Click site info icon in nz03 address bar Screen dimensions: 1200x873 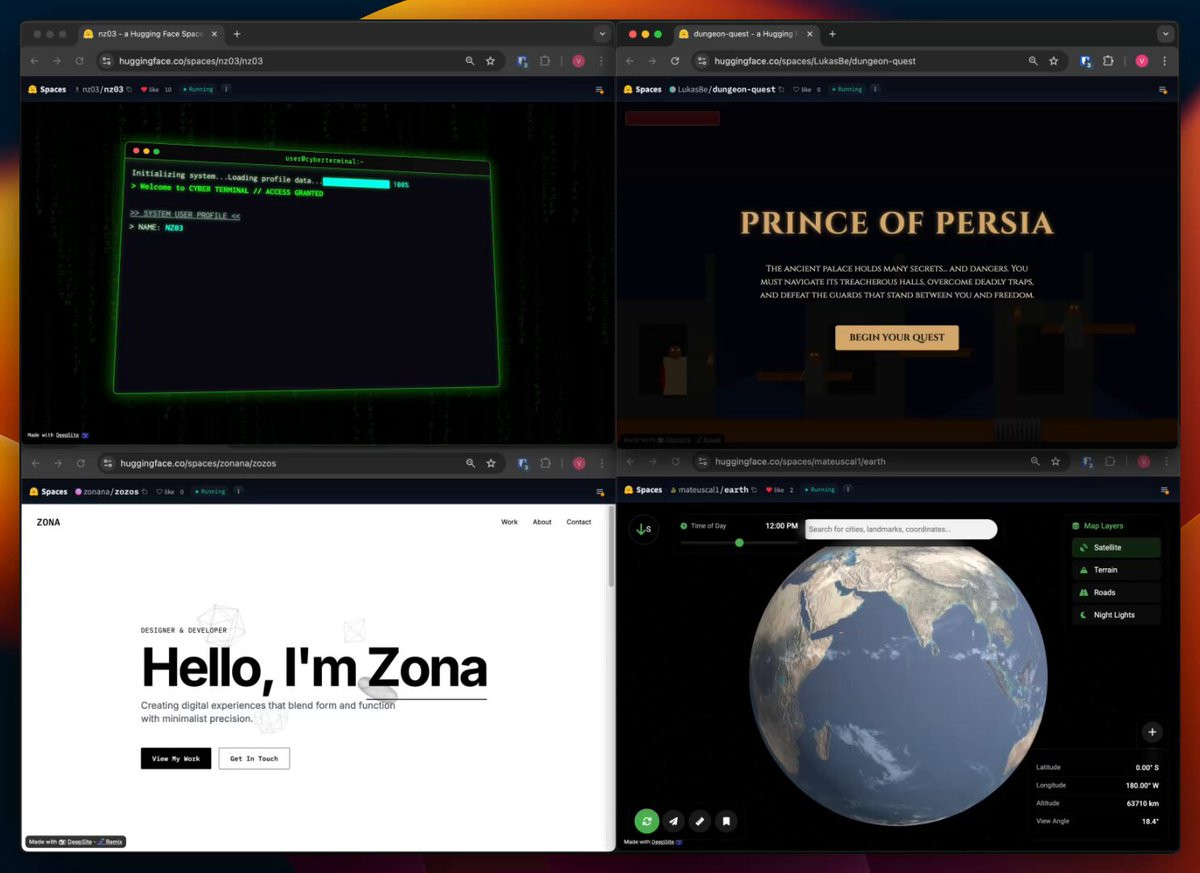coord(107,61)
